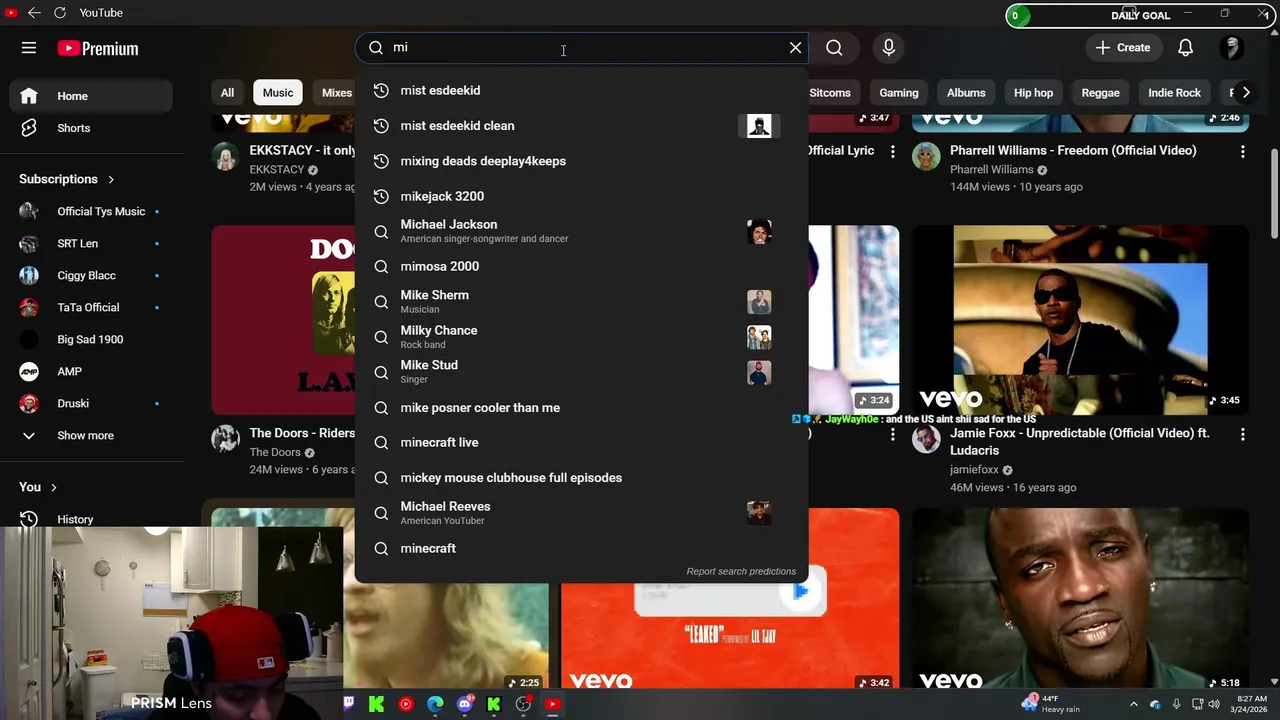1280x720 pixels.
Task: Choose the Mike Stud suggestion
Action: pyautogui.click(x=581, y=372)
